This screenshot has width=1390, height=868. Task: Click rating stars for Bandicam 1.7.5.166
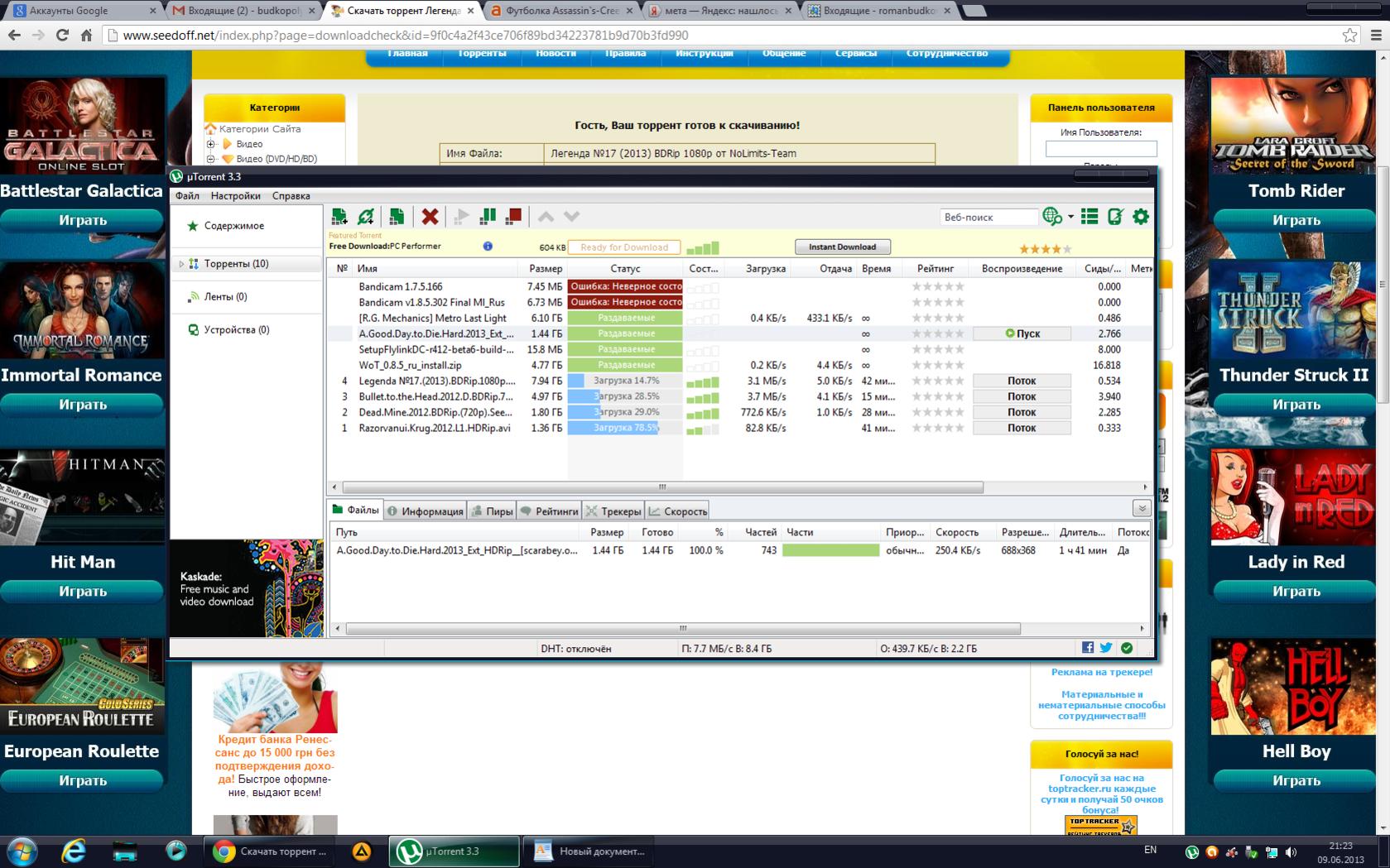coord(937,286)
